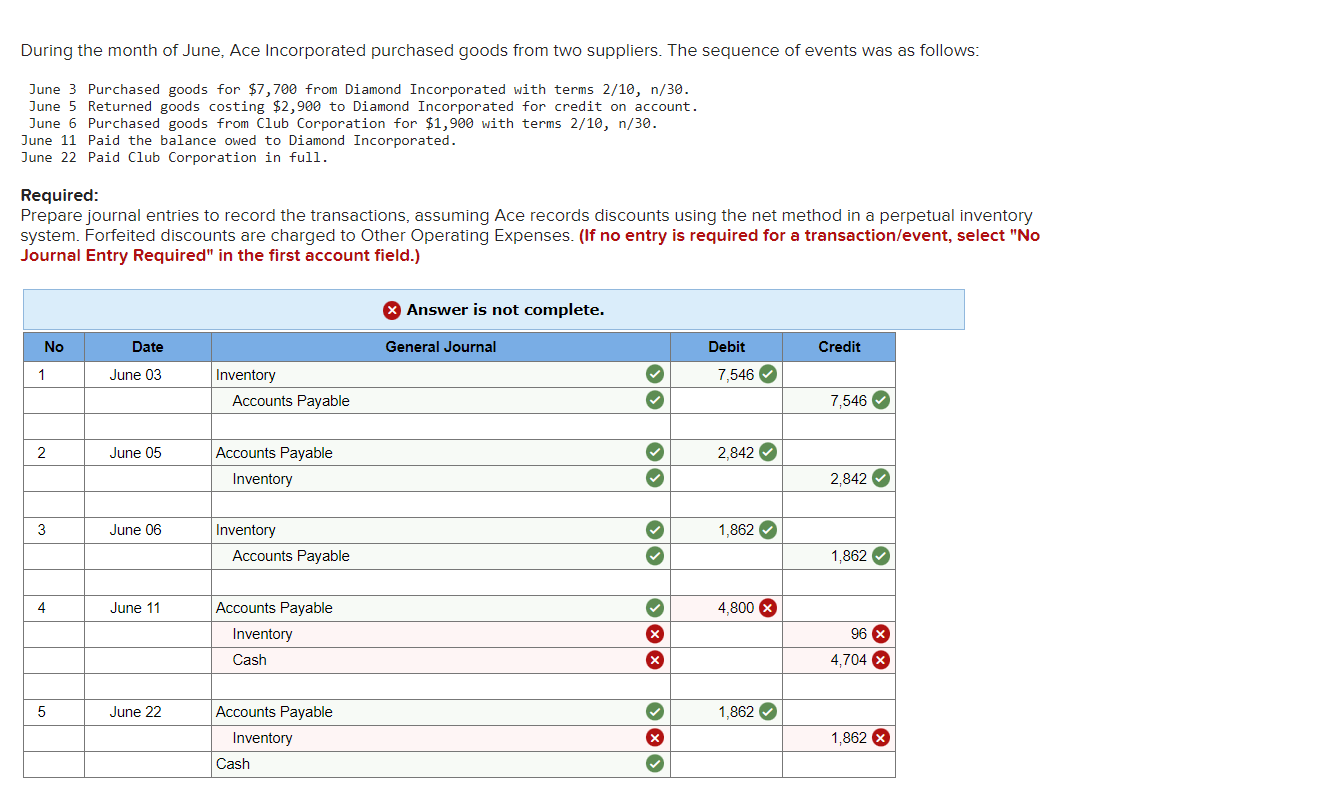
Task: Open the June 11 Accounts Payable account field
Action: pos(440,607)
